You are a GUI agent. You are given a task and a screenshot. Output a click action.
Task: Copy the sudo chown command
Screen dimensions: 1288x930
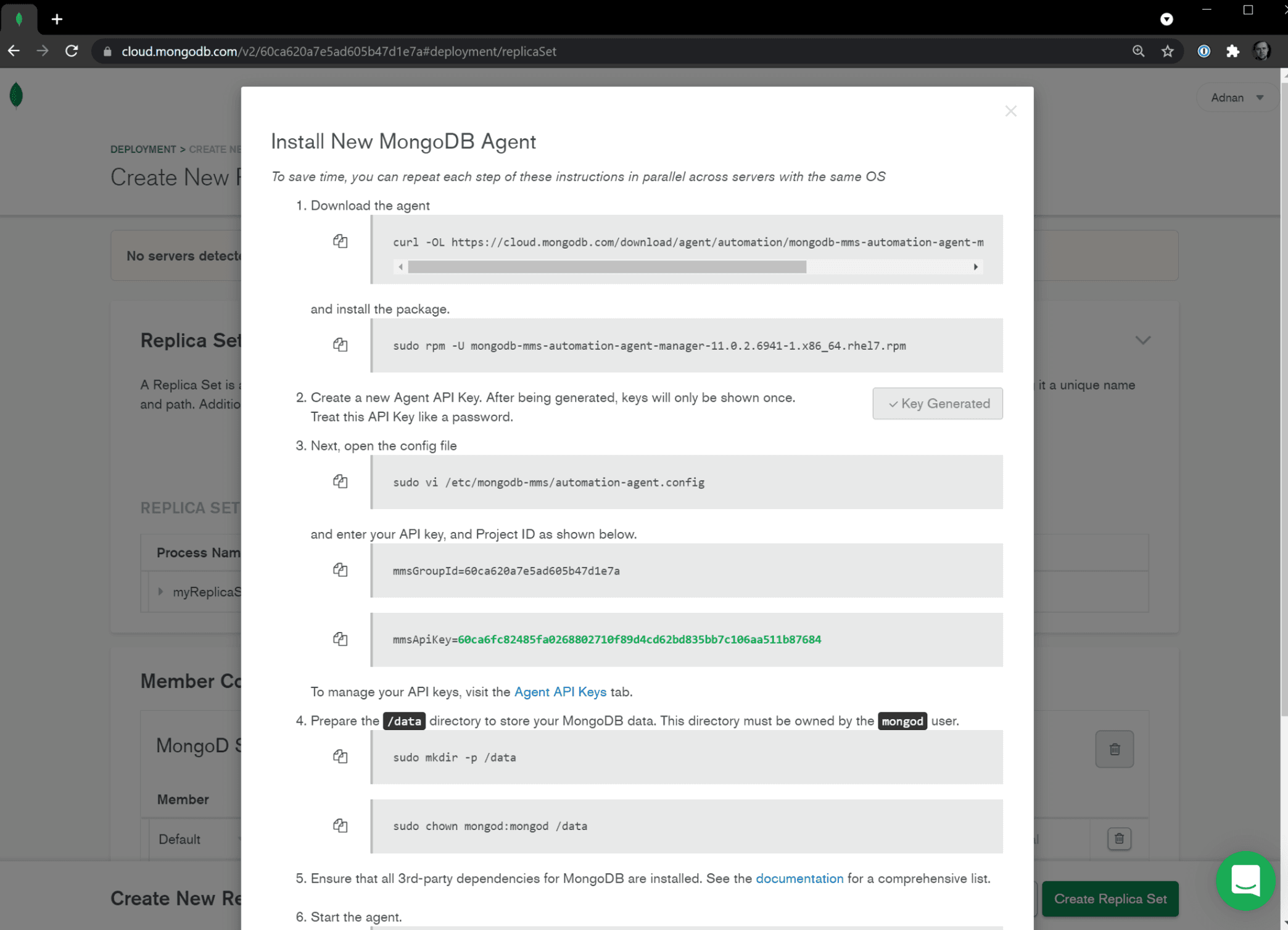(x=340, y=825)
